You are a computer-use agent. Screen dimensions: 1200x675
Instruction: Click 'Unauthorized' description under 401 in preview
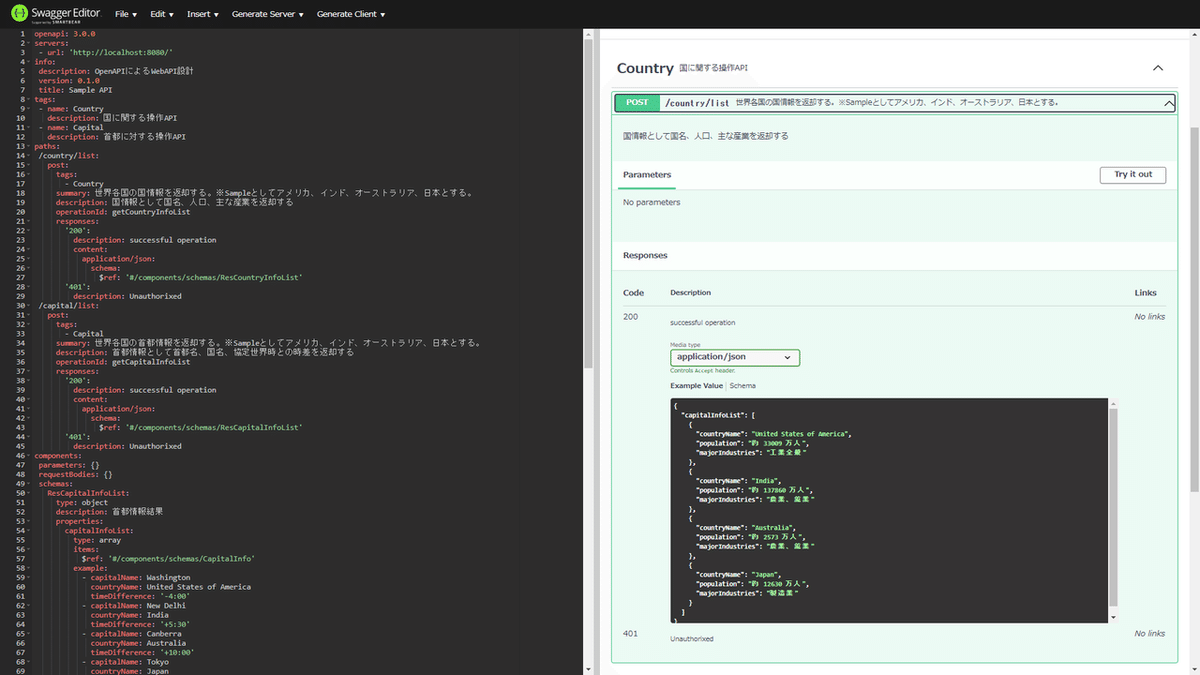pyautogui.click(x=692, y=638)
